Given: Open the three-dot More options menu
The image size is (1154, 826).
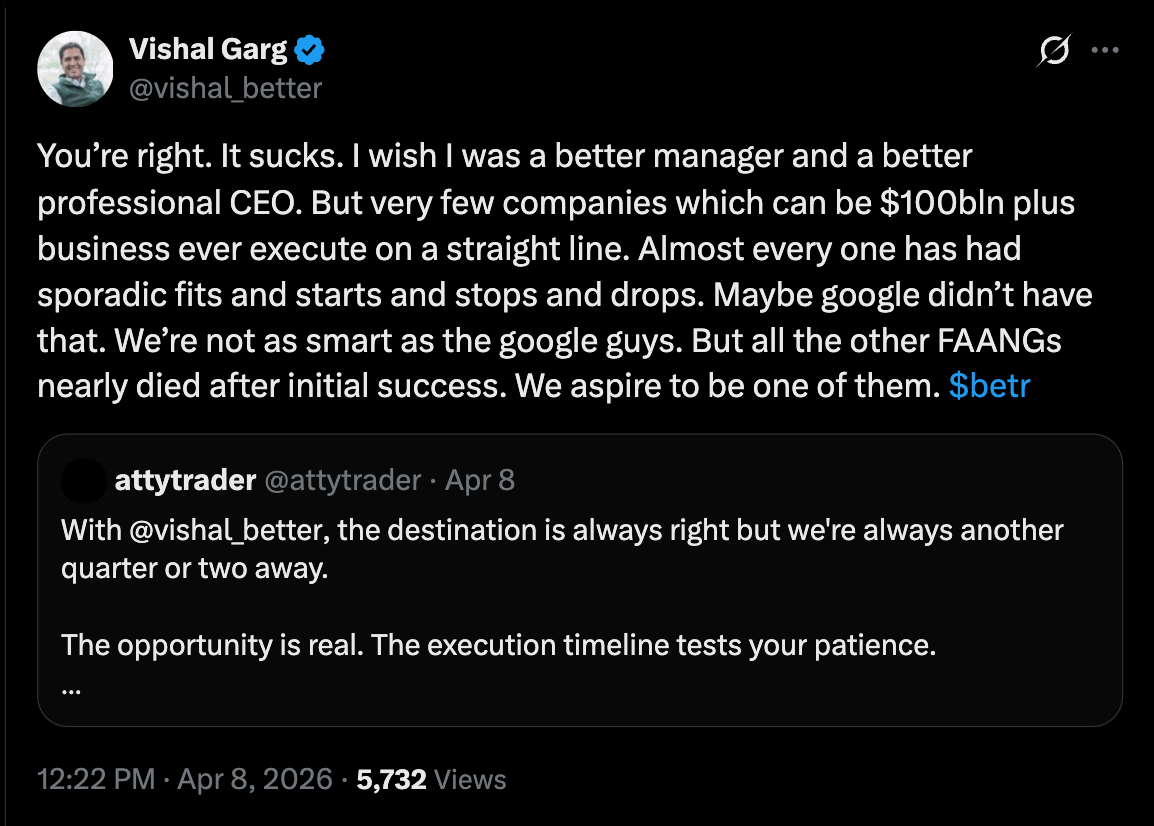Looking at the screenshot, I should point(1105,50).
